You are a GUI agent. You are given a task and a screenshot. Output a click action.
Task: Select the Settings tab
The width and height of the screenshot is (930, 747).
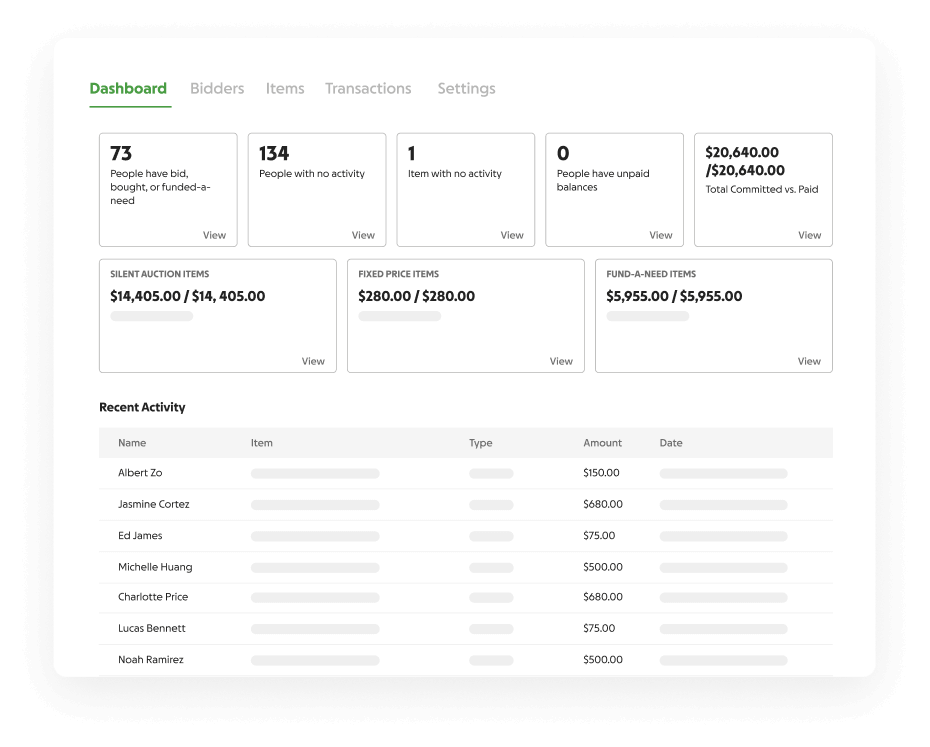[467, 88]
